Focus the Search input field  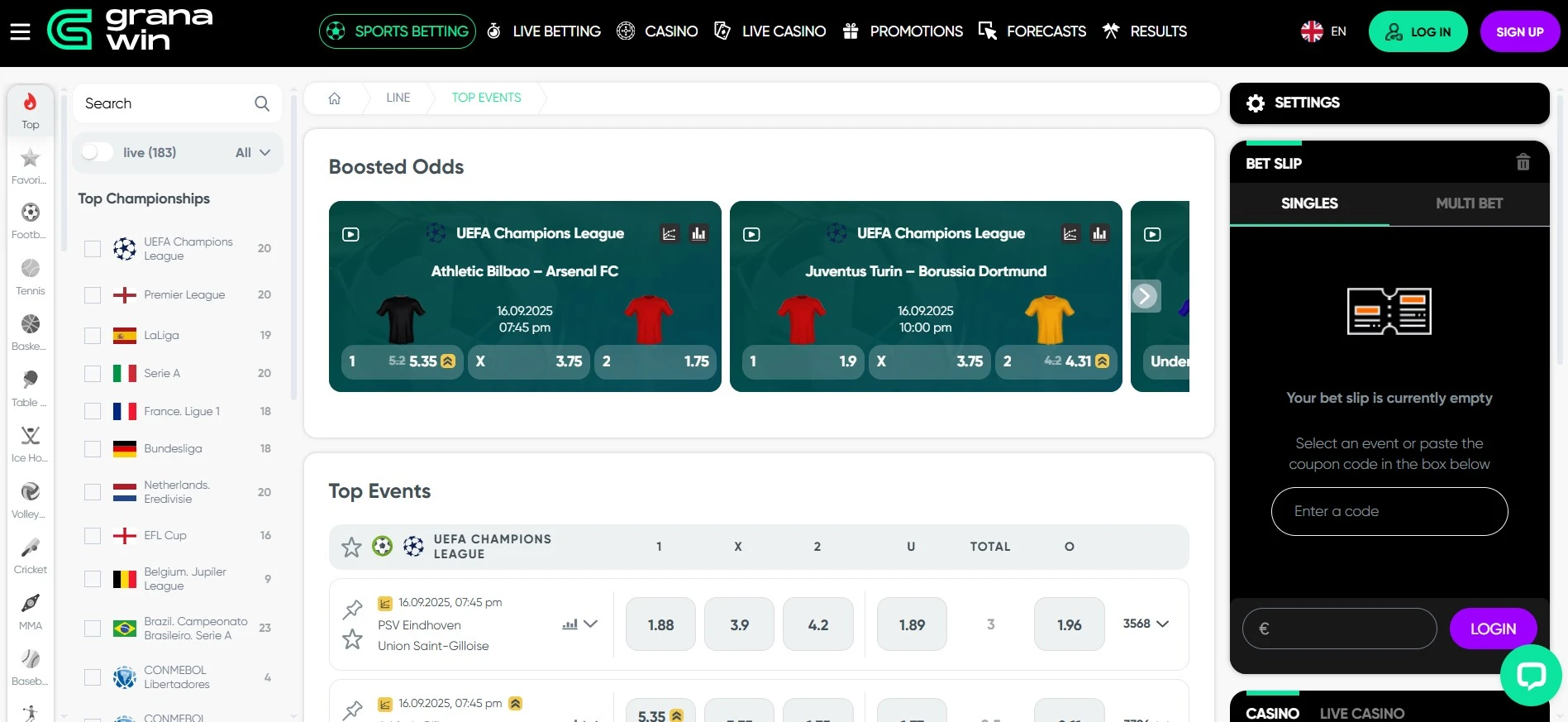178,103
